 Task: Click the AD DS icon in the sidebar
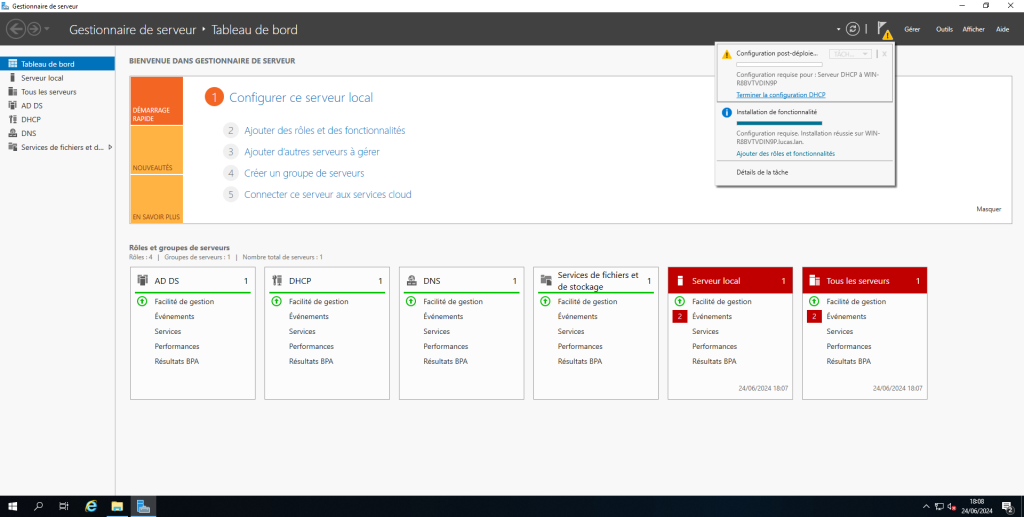point(12,105)
